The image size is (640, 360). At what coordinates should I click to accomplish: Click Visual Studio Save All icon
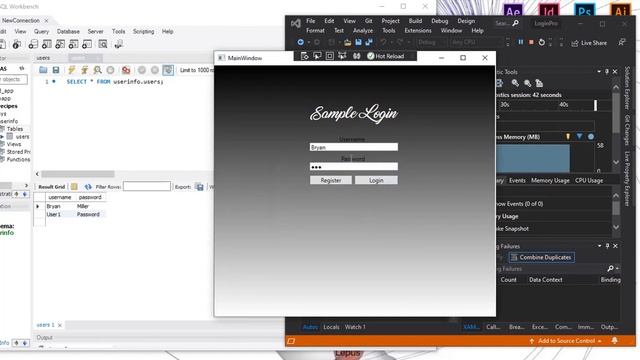coord(369,42)
